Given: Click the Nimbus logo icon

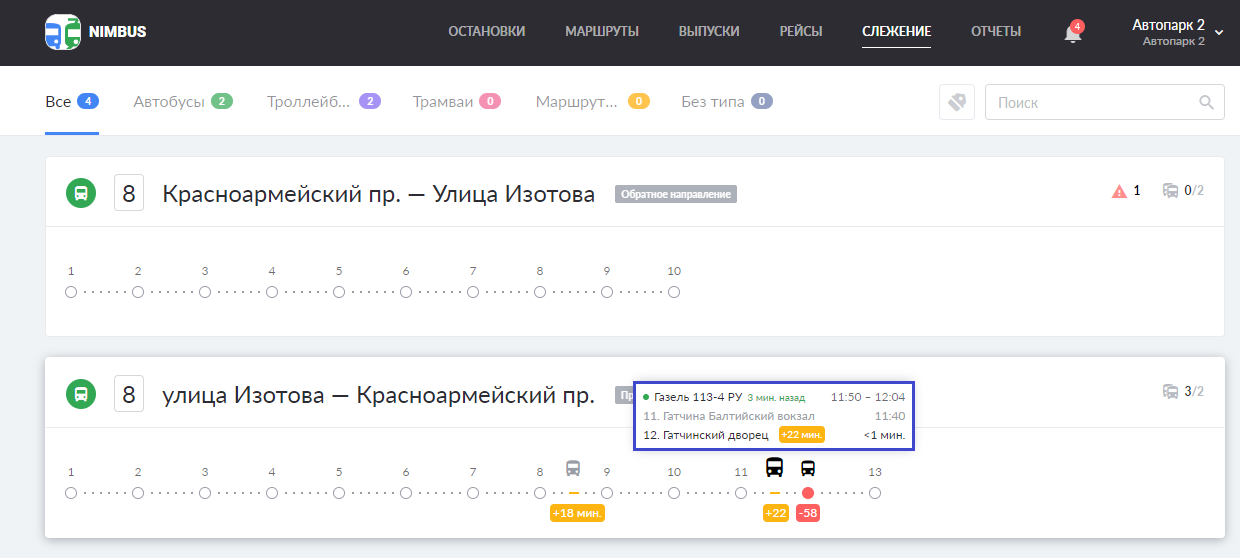Looking at the screenshot, I should point(63,32).
